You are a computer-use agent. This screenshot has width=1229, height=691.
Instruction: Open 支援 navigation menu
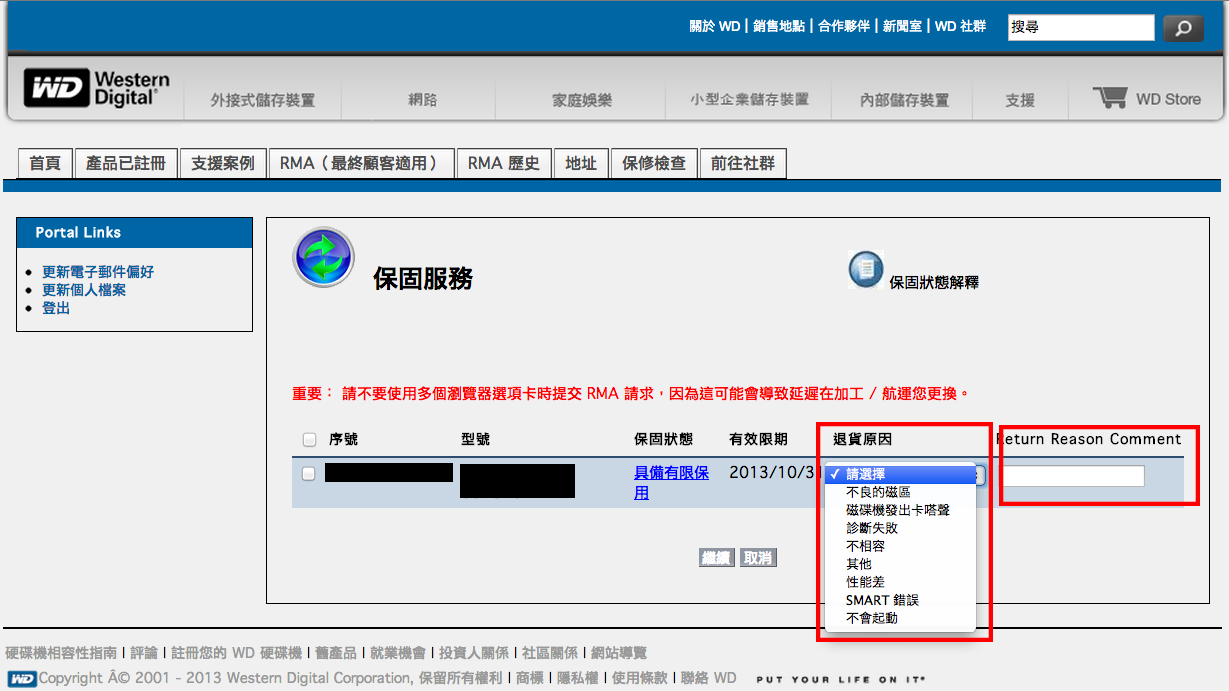click(x=1020, y=100)
